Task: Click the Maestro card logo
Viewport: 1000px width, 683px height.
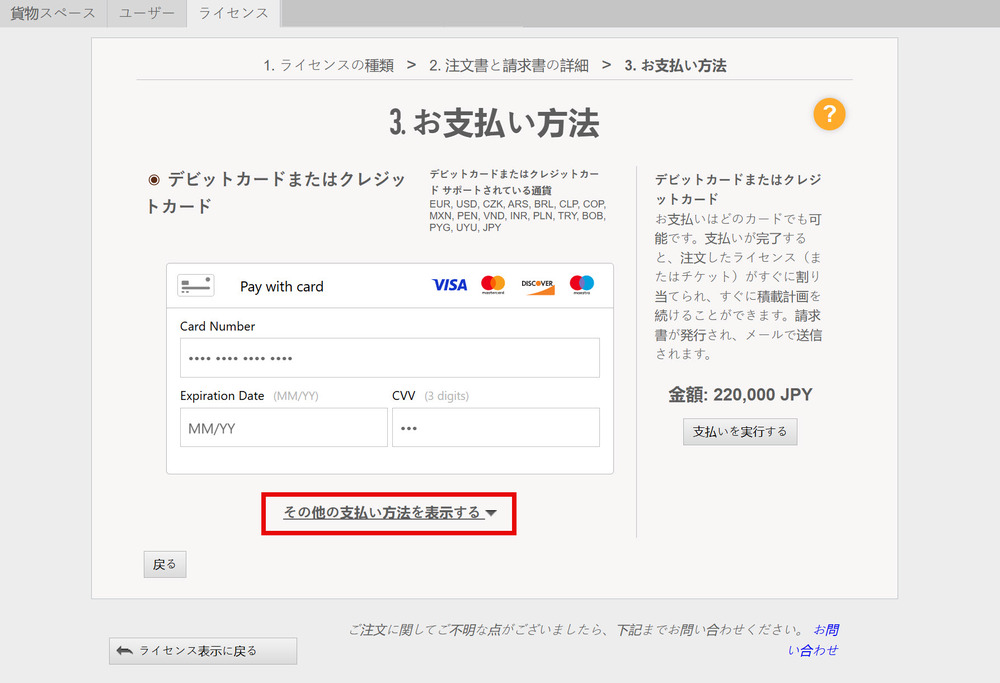Action: [x=582, y=285]
